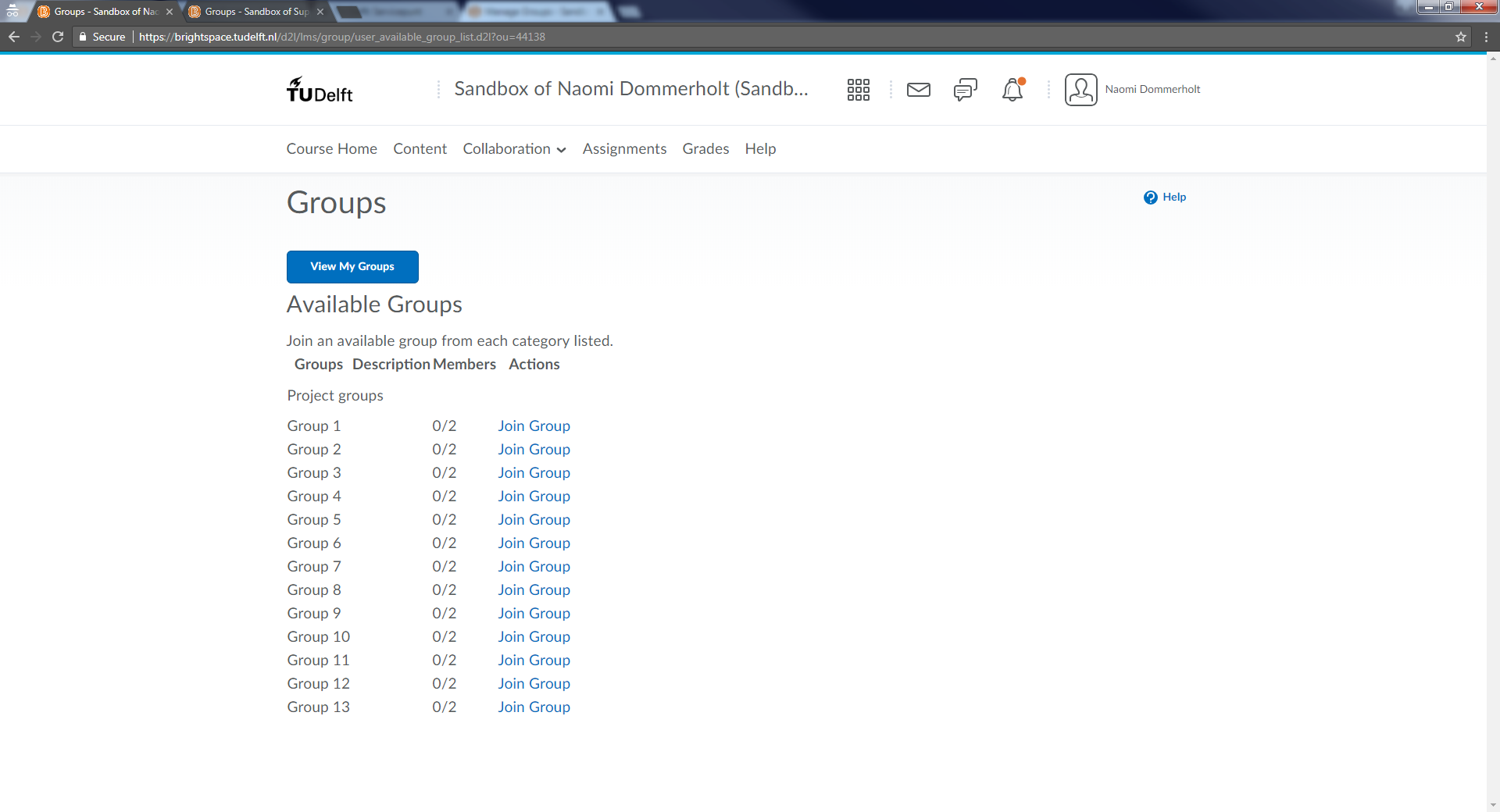Go back using the browser back arrow

tap(14, 37)
